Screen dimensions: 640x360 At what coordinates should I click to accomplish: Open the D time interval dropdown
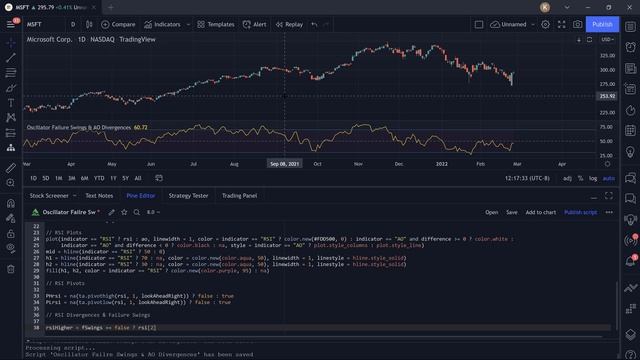73,24
